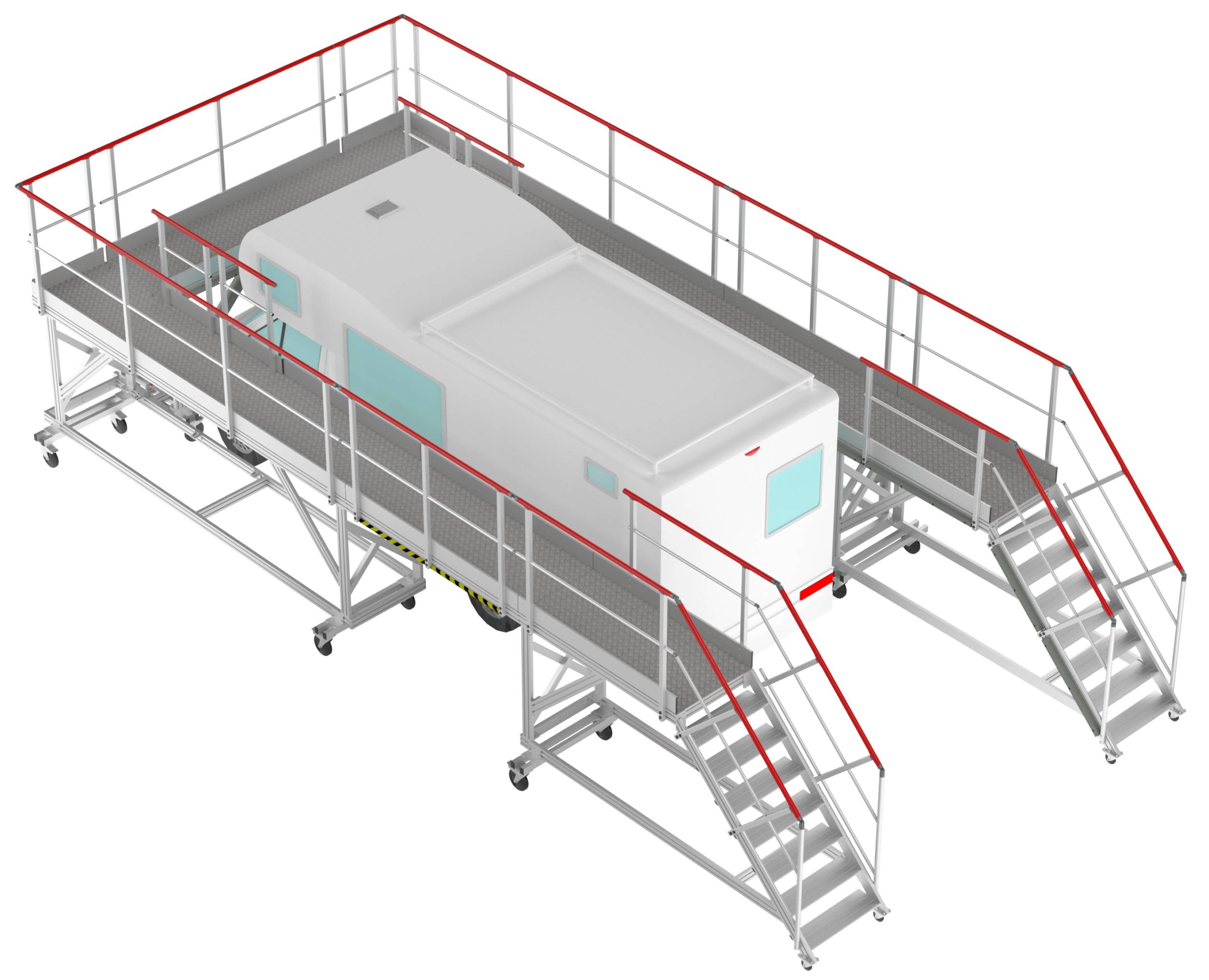Select the caravan's rear window

click(795, 491)
